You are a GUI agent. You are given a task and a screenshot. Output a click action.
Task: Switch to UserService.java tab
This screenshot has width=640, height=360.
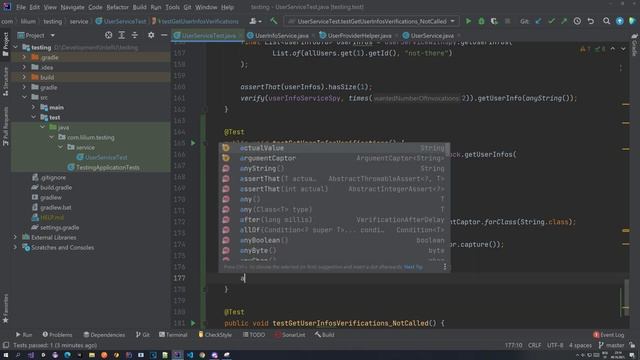tap(431, 36)
